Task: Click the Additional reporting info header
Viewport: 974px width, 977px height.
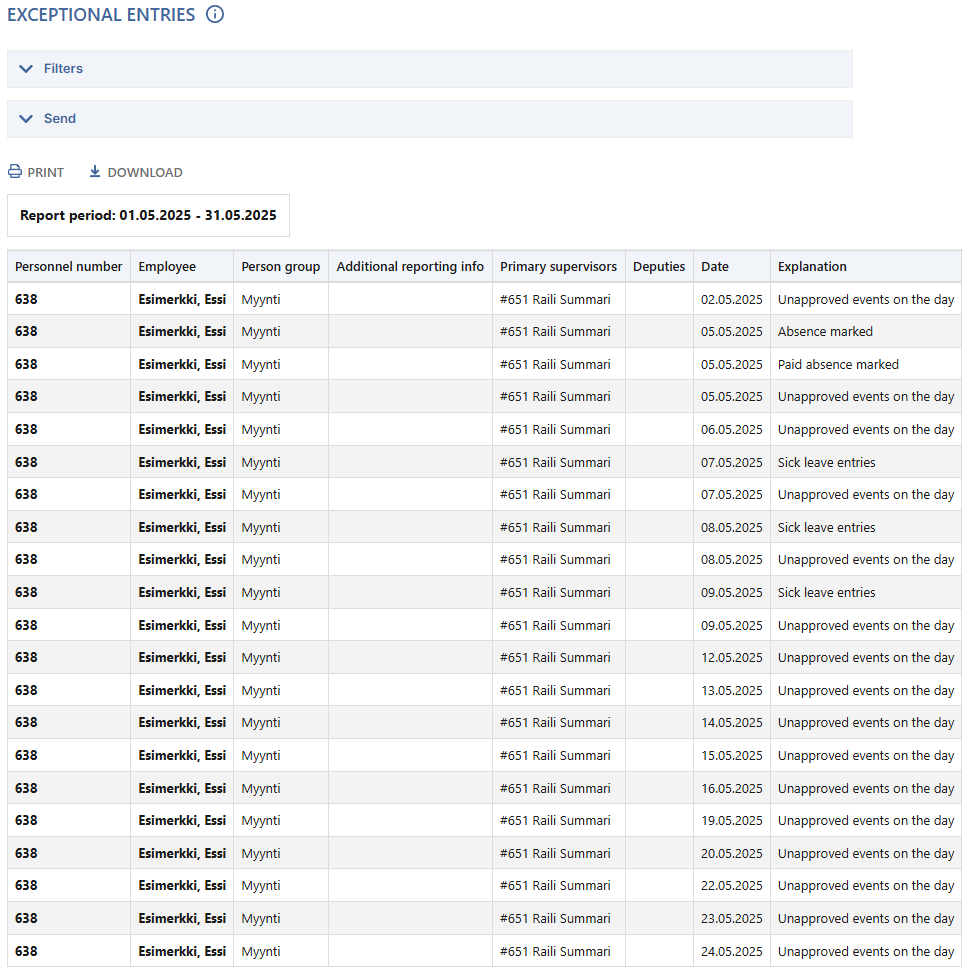Action: (410, 267)
